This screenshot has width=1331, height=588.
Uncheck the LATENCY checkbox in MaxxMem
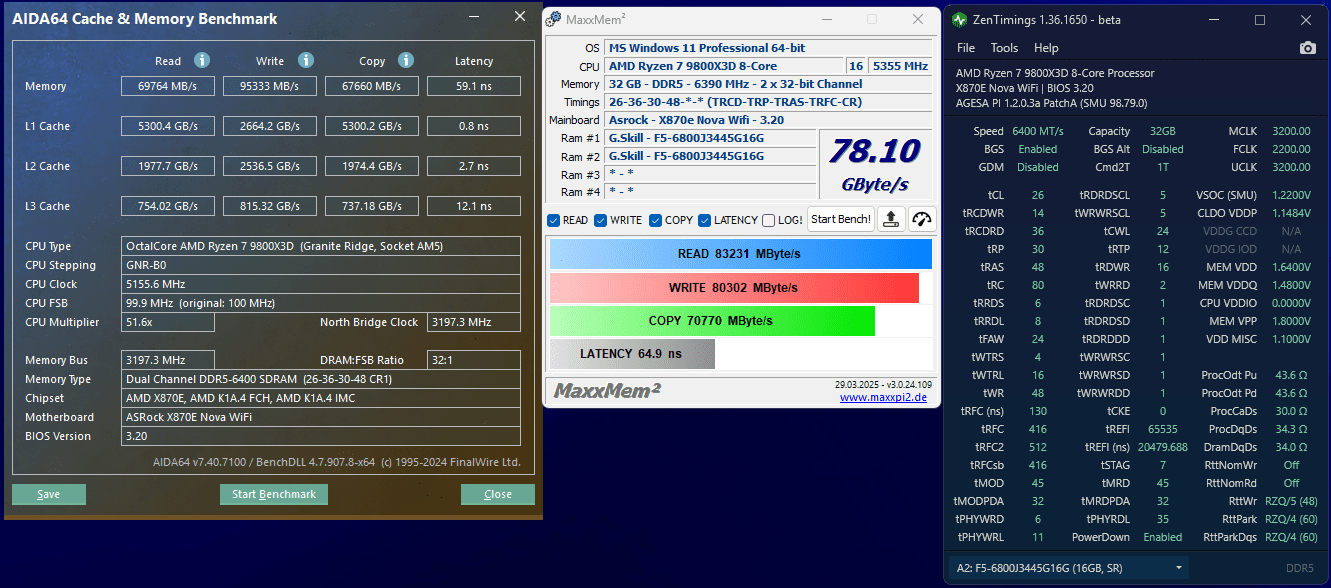pyautogui.click(x=705, y=220)
